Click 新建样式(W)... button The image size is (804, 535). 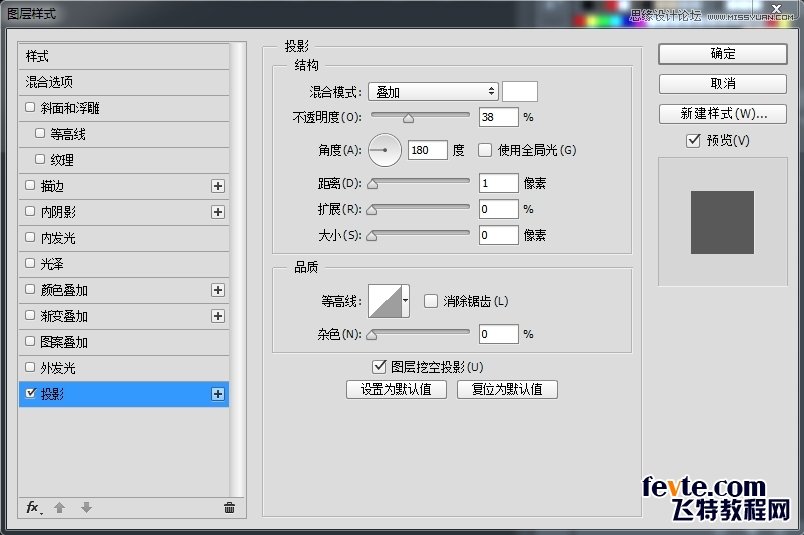coord(722,113)
